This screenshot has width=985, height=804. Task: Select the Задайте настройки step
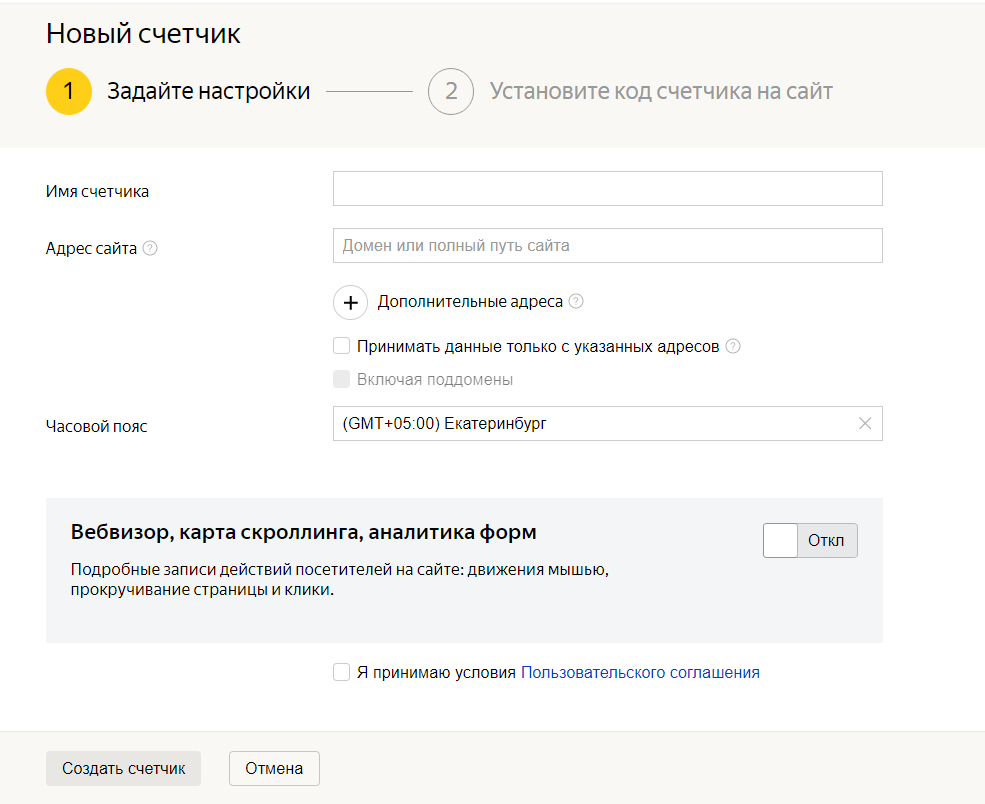point(209,92)
